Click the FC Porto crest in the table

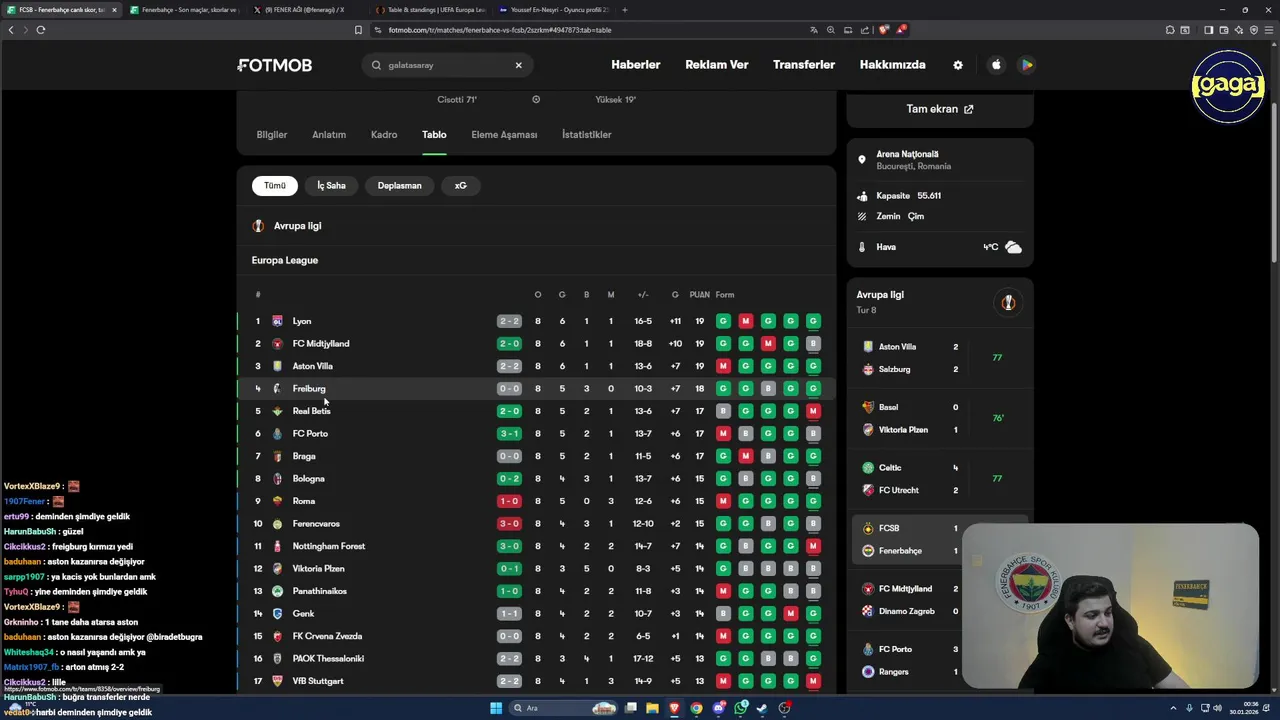point(277,434)
